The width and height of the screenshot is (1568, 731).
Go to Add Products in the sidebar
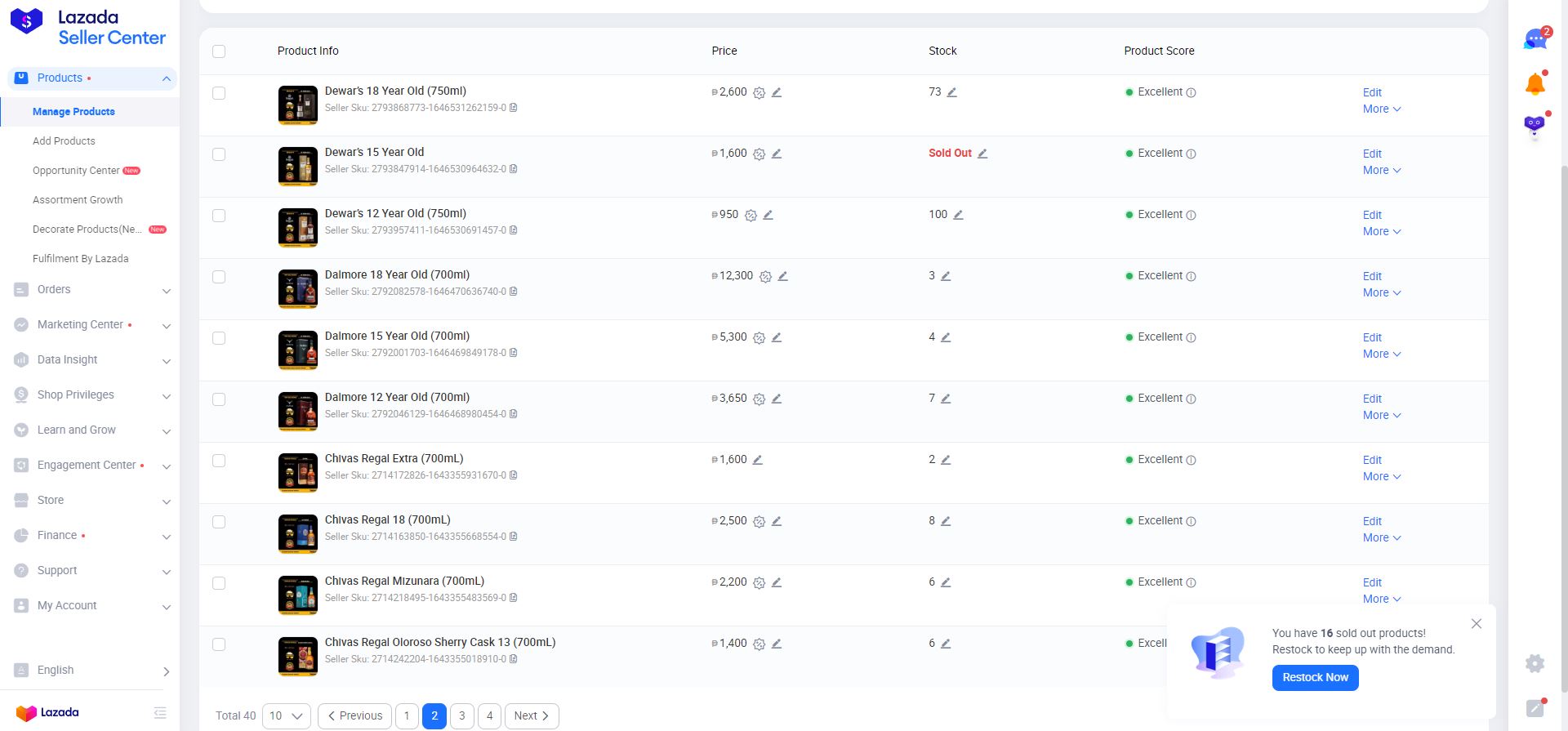[64, 141]
